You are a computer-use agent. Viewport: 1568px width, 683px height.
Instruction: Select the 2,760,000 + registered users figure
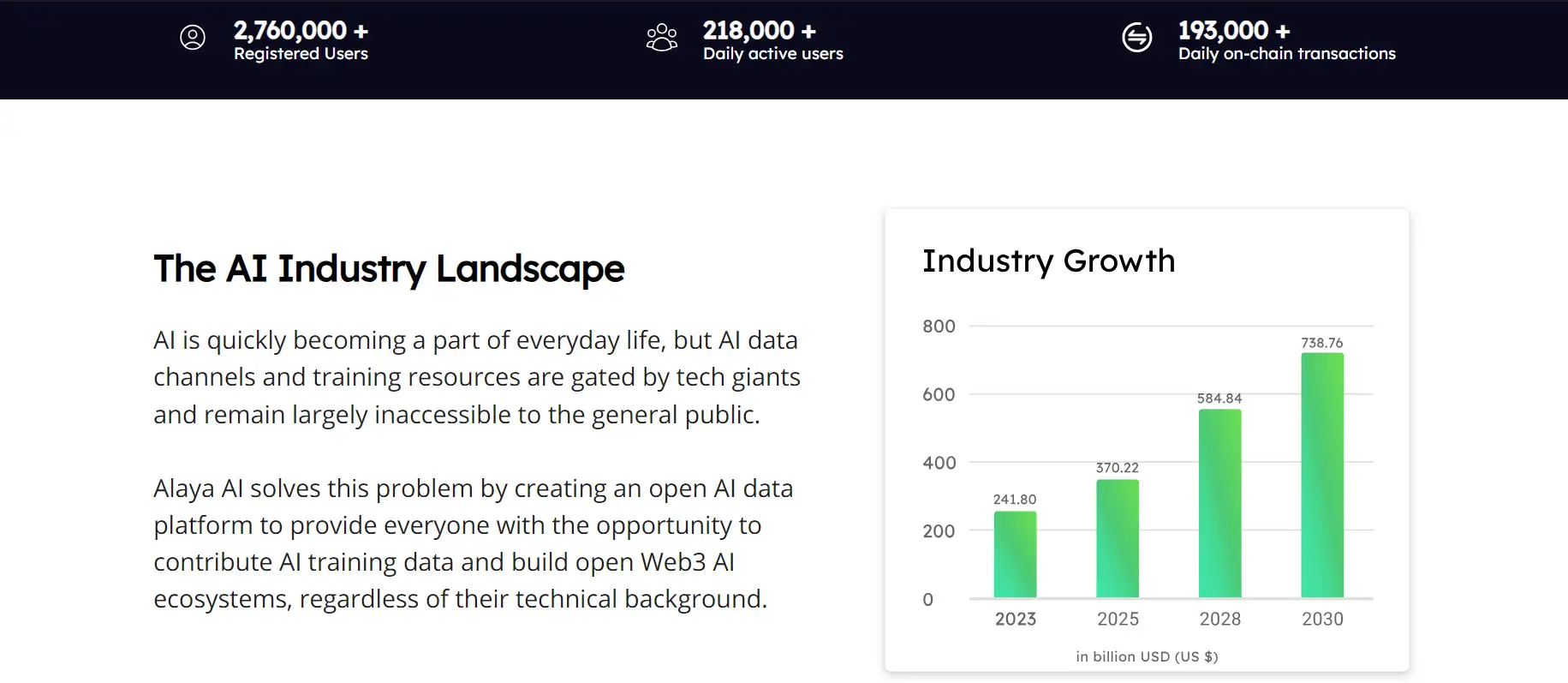[301, 30]
